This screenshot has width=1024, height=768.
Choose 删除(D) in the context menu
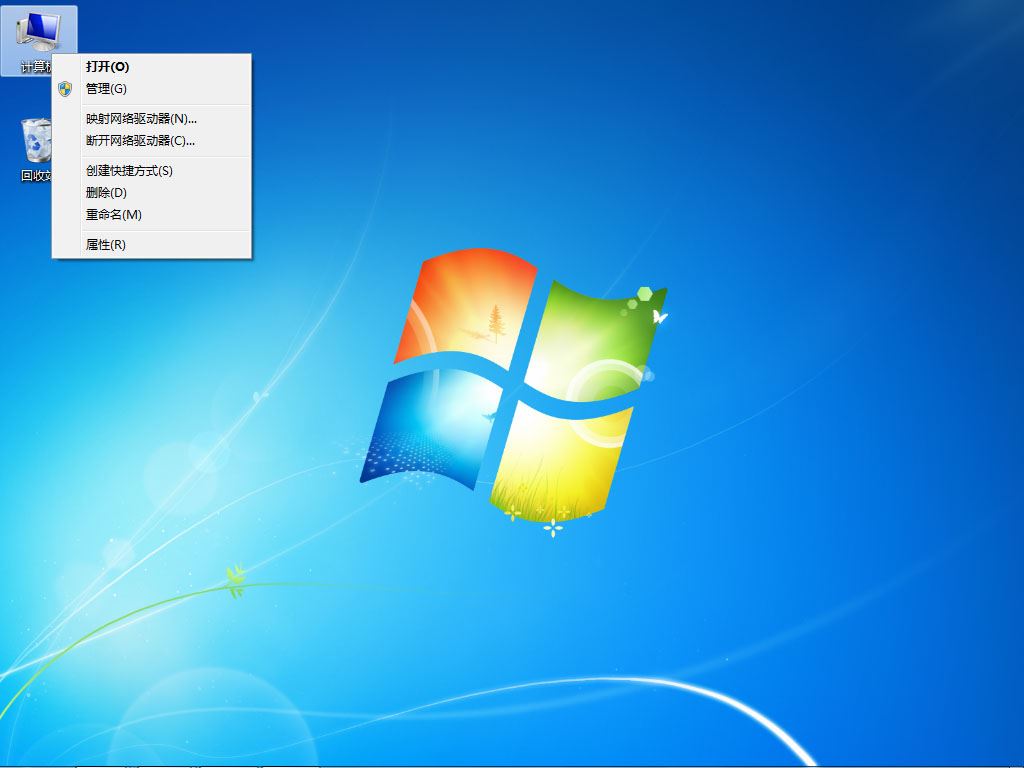tap(152, 193)
